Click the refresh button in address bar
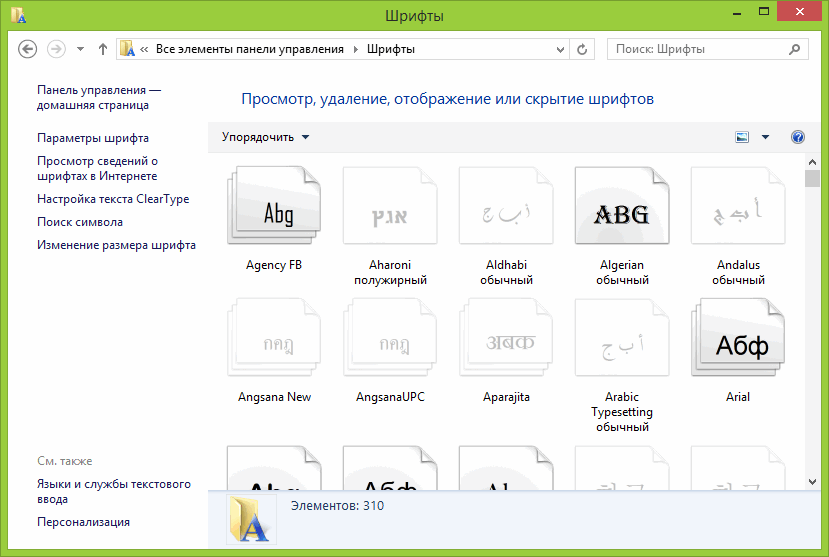This screenshot has height=557, width=829. click(583, 49)
